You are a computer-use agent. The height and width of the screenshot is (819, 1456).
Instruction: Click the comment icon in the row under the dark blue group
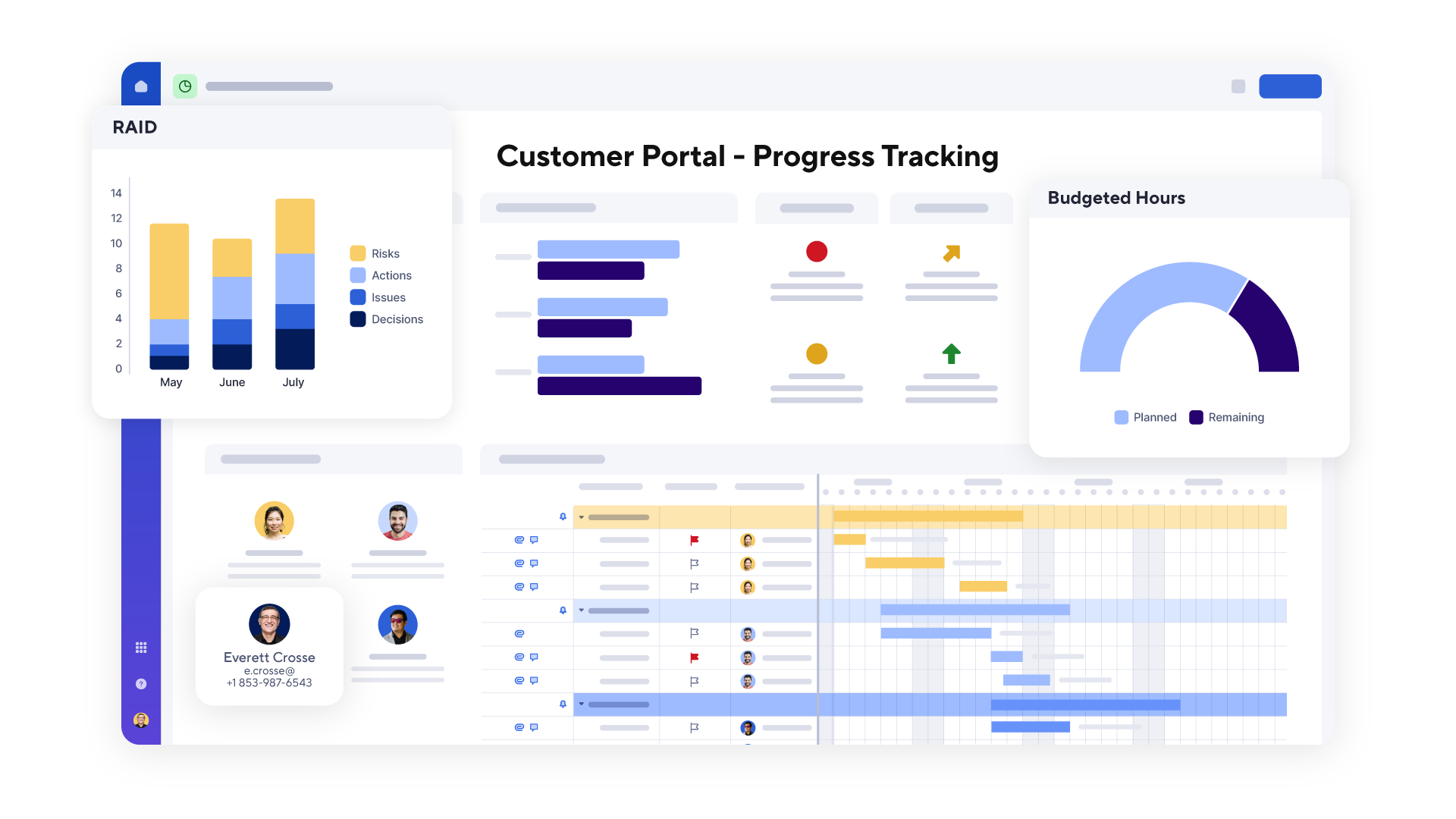tap(534, 727)
